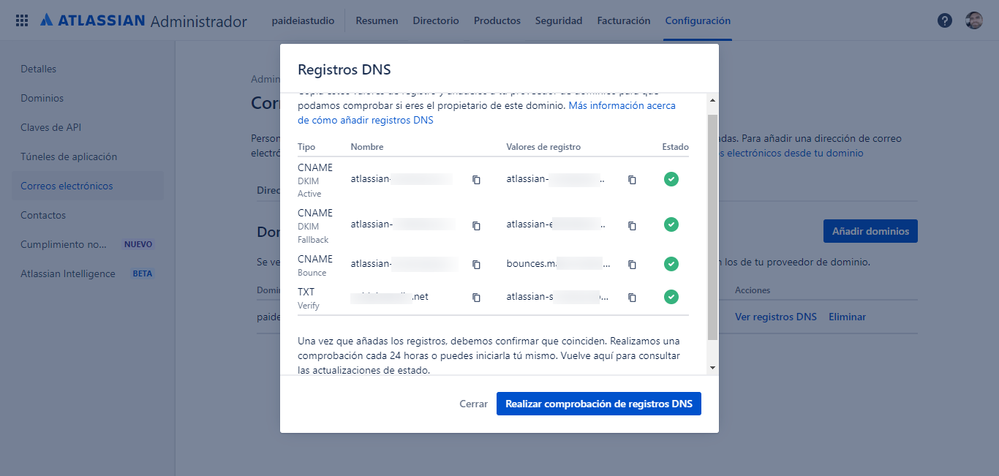
Task: Copy the DKIM Active record name
Action: coord(476,180)
